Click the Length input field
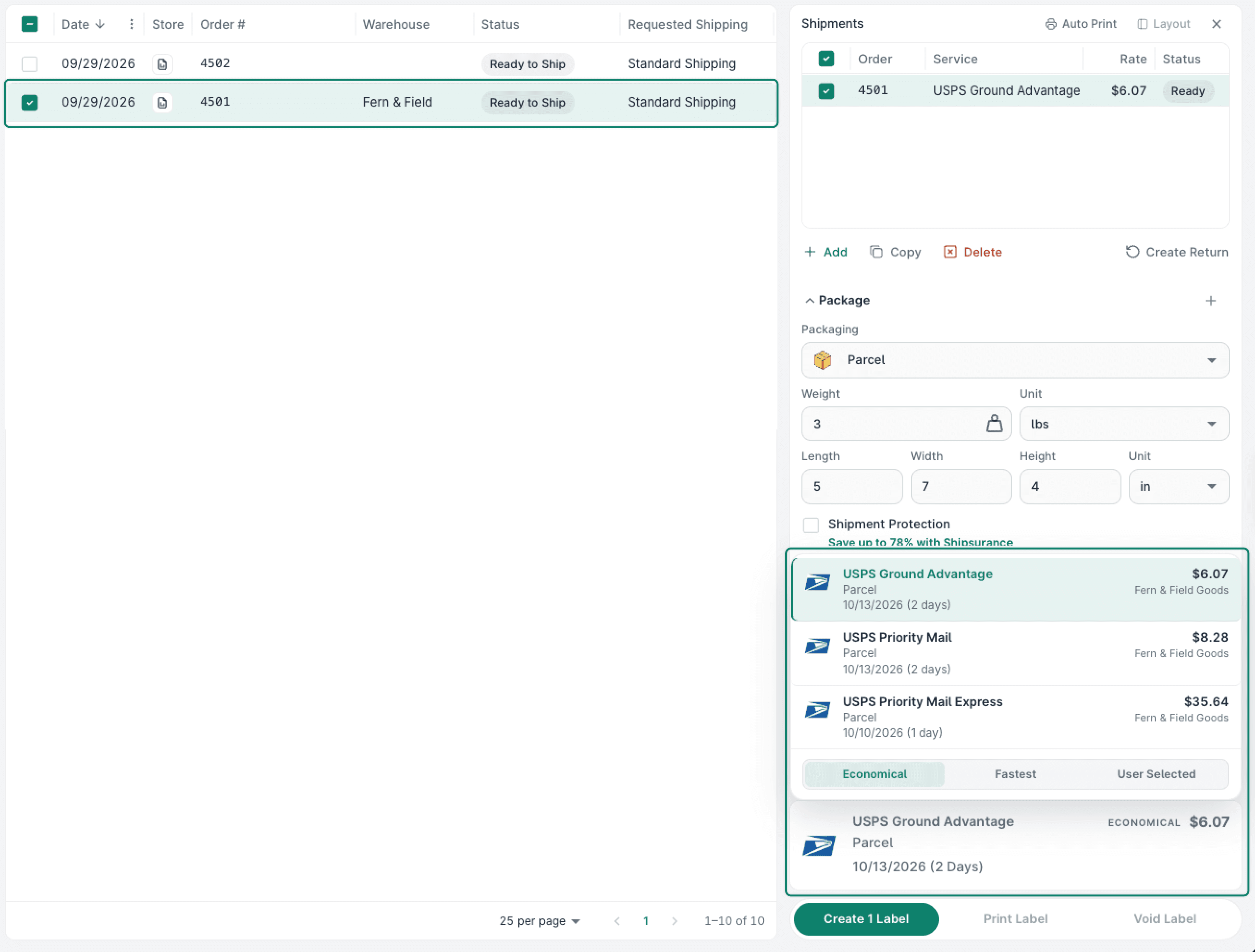The image size is (1255, 952). [851, 486]
